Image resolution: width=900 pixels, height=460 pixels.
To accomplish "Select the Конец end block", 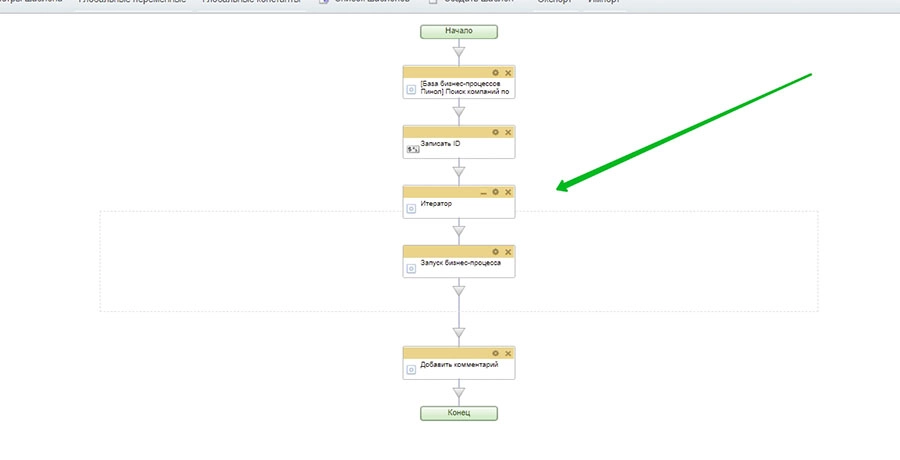I will point(459,413).
